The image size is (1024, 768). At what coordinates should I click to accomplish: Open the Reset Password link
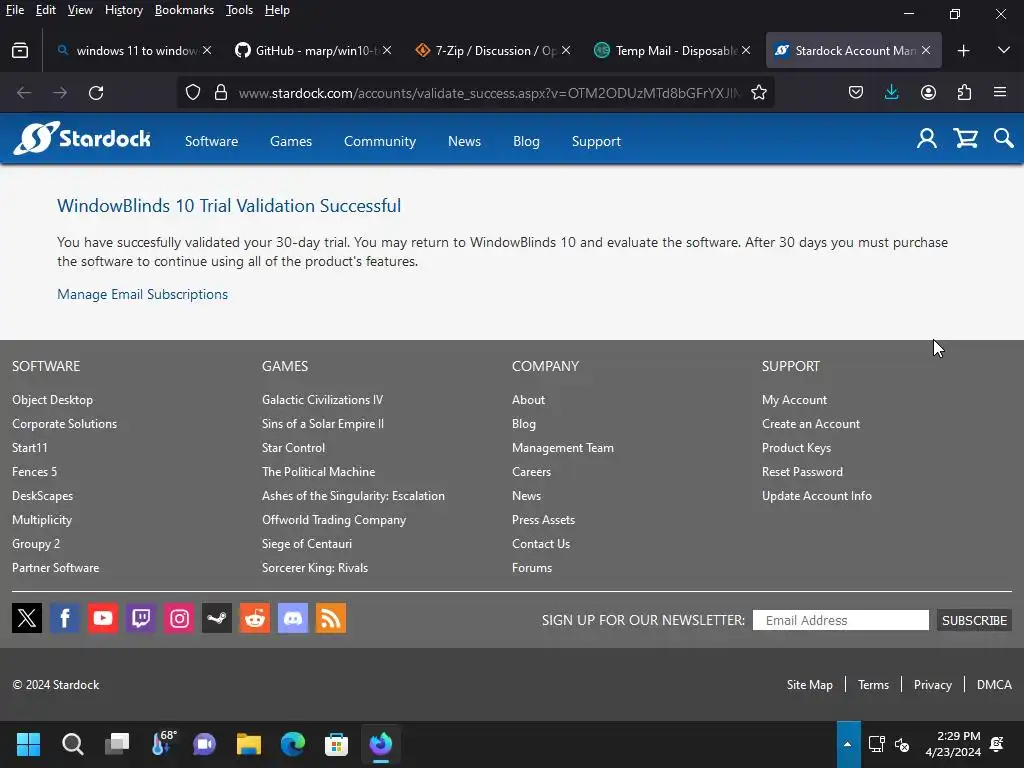(802, 472)
